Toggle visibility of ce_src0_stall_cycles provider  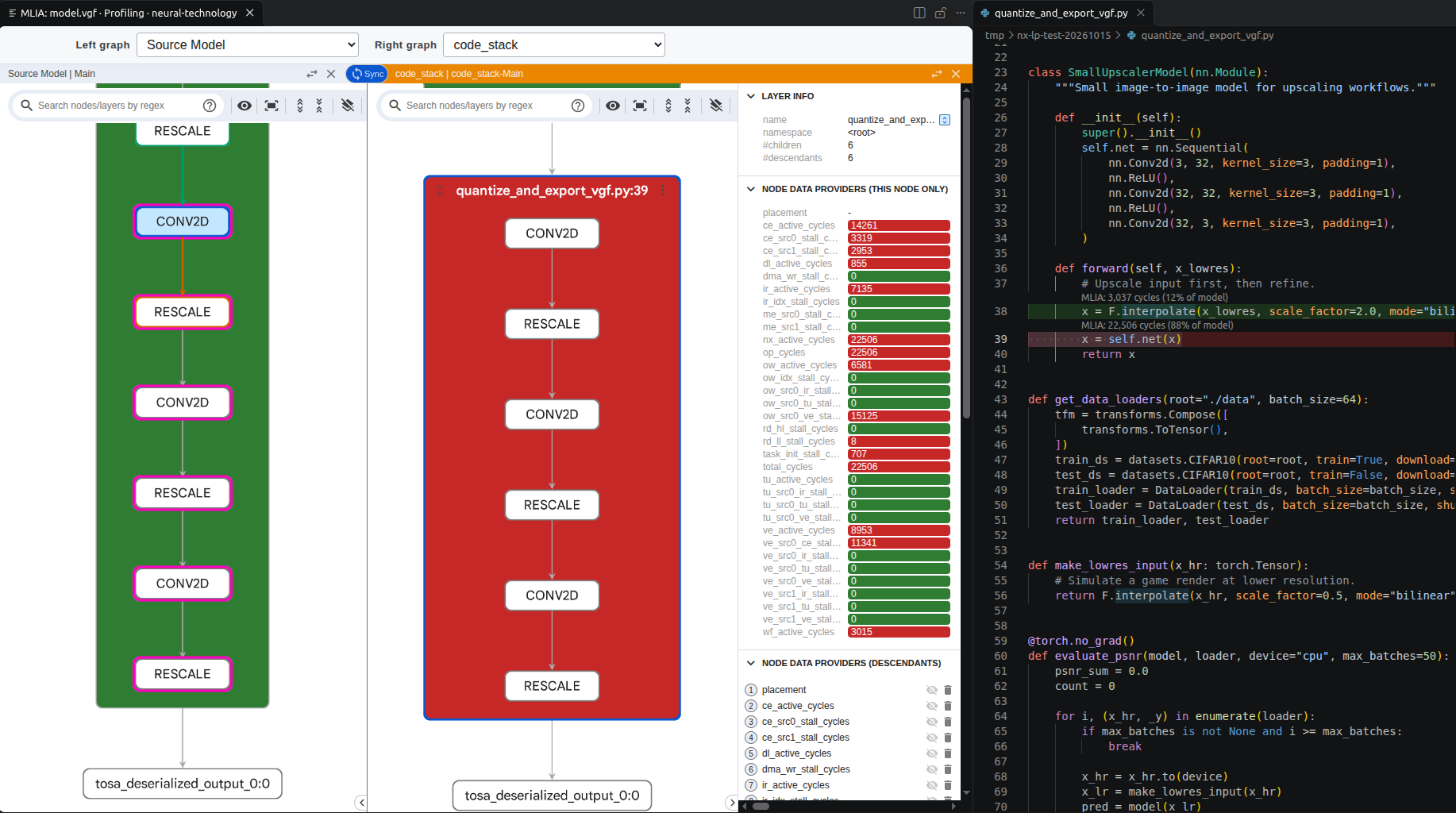932,722
